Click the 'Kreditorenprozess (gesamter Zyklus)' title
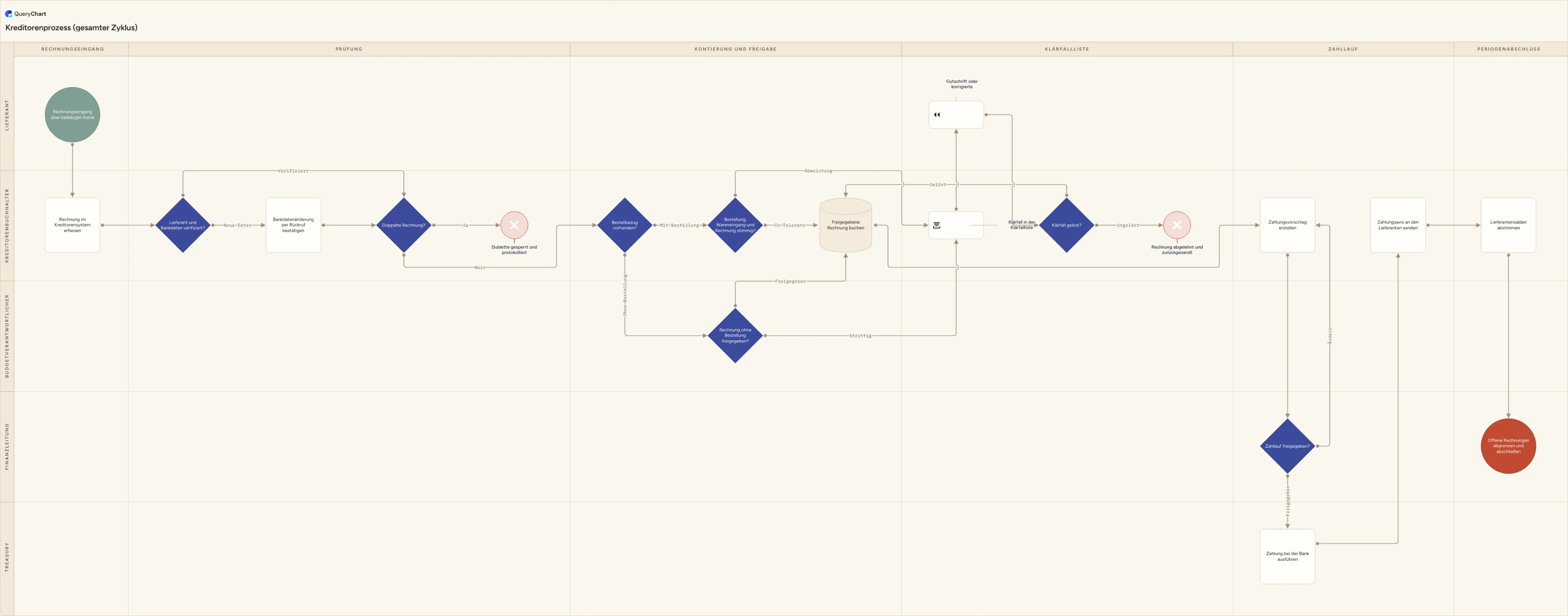1568x616 pixels. 71,28
